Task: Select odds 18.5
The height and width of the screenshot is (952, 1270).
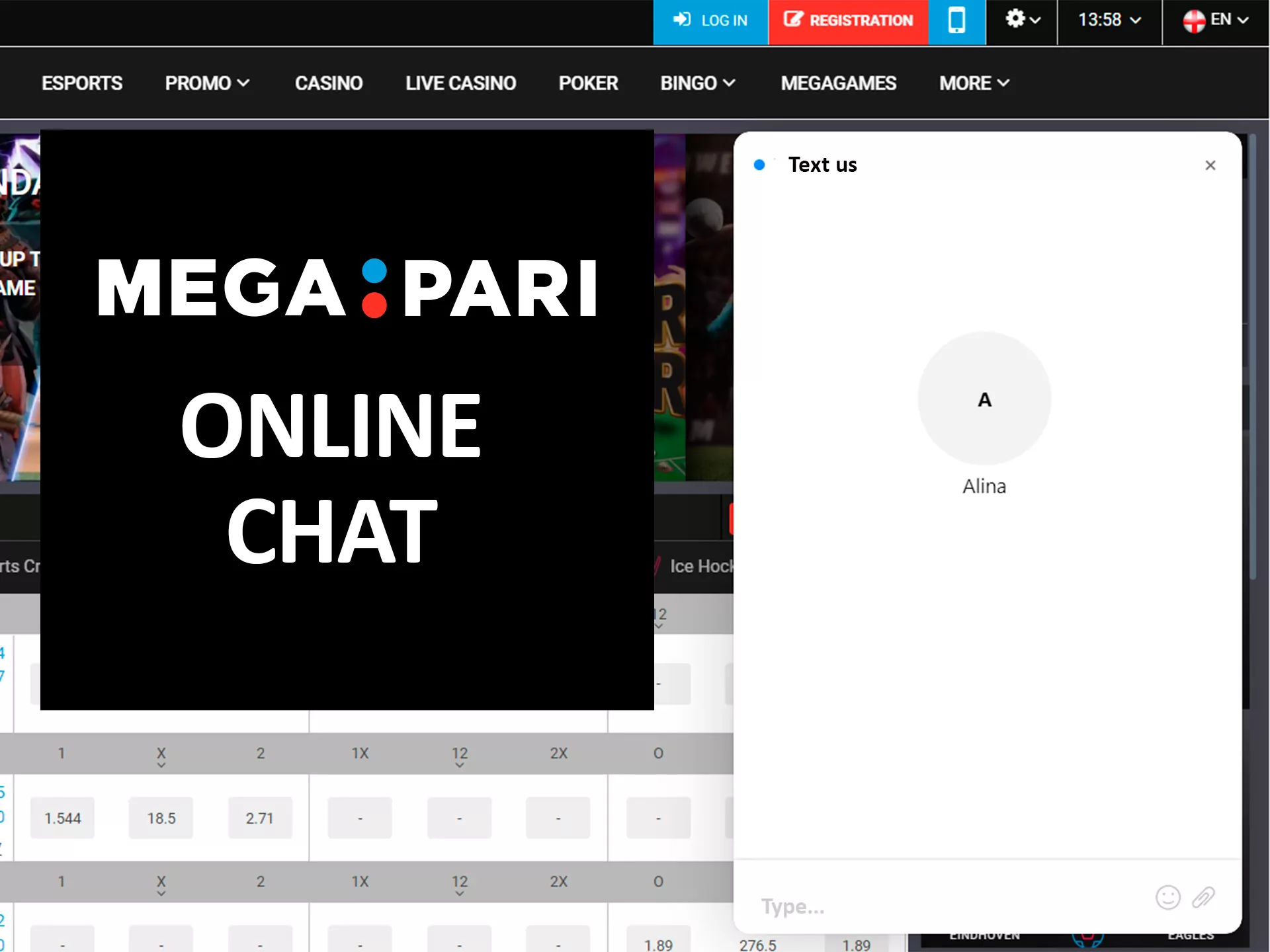Action: click(161, 818)
